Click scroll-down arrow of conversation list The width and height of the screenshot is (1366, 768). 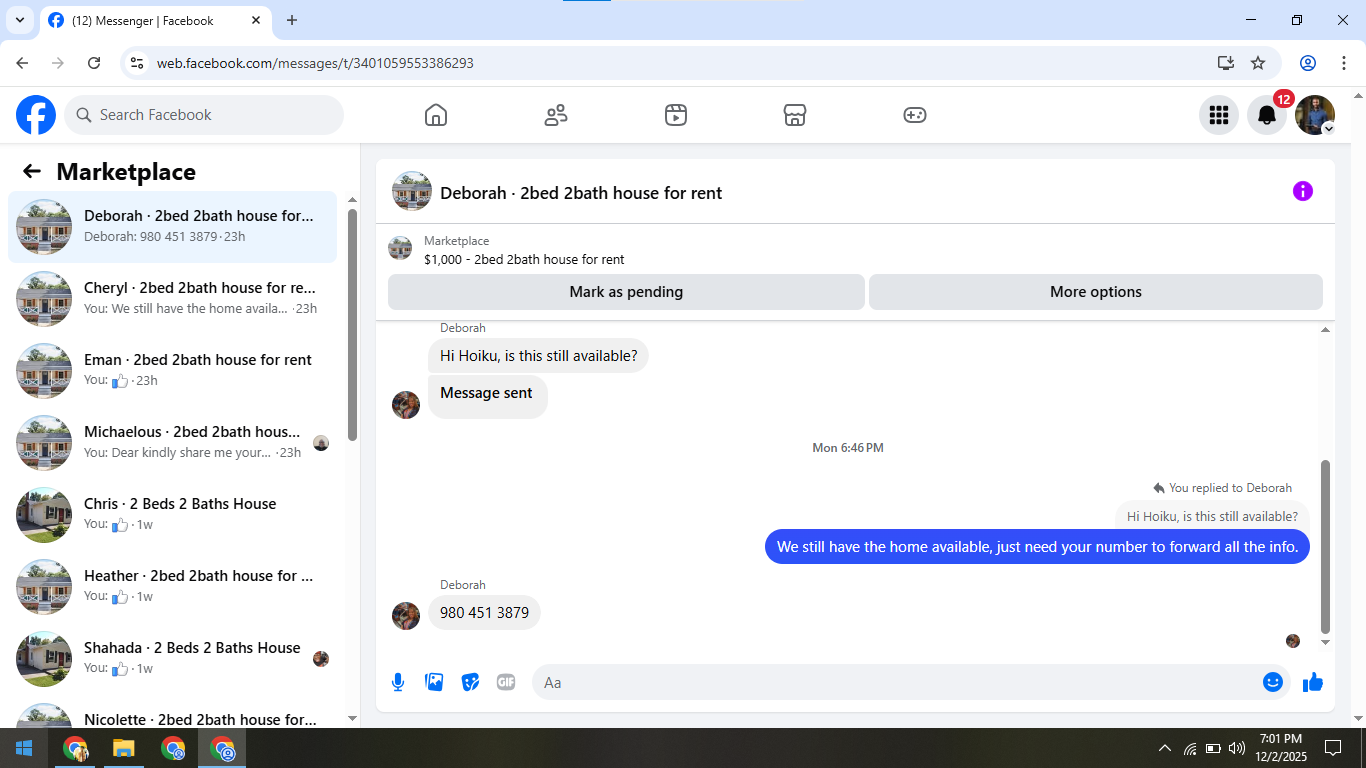tap(352, 718)
